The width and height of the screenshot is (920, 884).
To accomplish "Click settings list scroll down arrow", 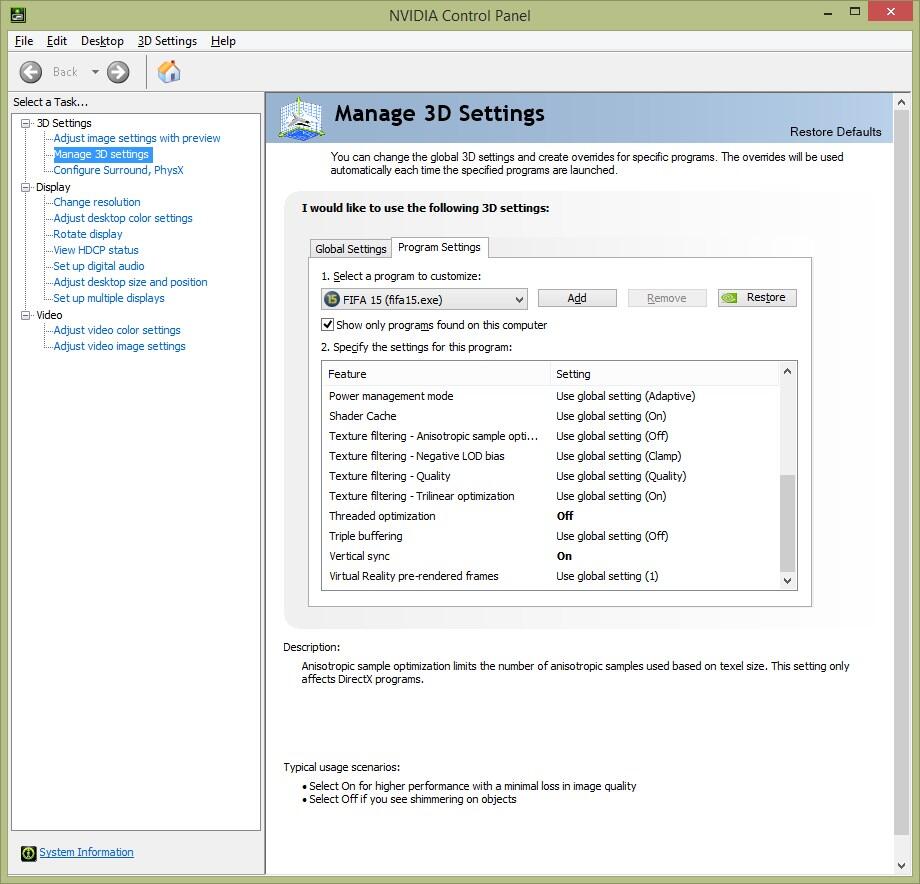I will [787, 581].
